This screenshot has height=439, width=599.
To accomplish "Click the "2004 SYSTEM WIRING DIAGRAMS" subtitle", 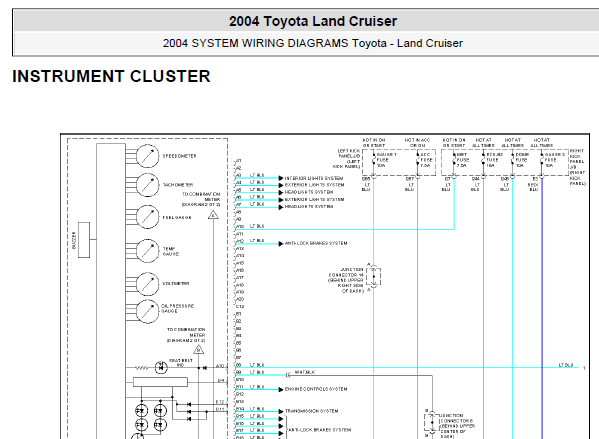I will pyautogui.click(x=256, y=43).
